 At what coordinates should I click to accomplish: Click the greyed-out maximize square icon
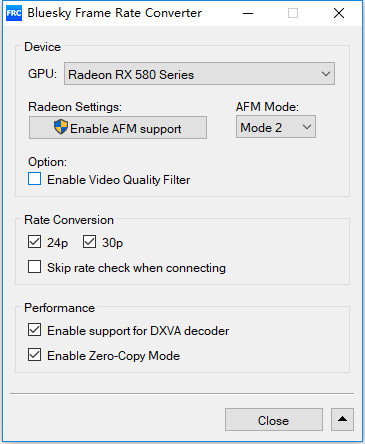click(x=293, y=13)
